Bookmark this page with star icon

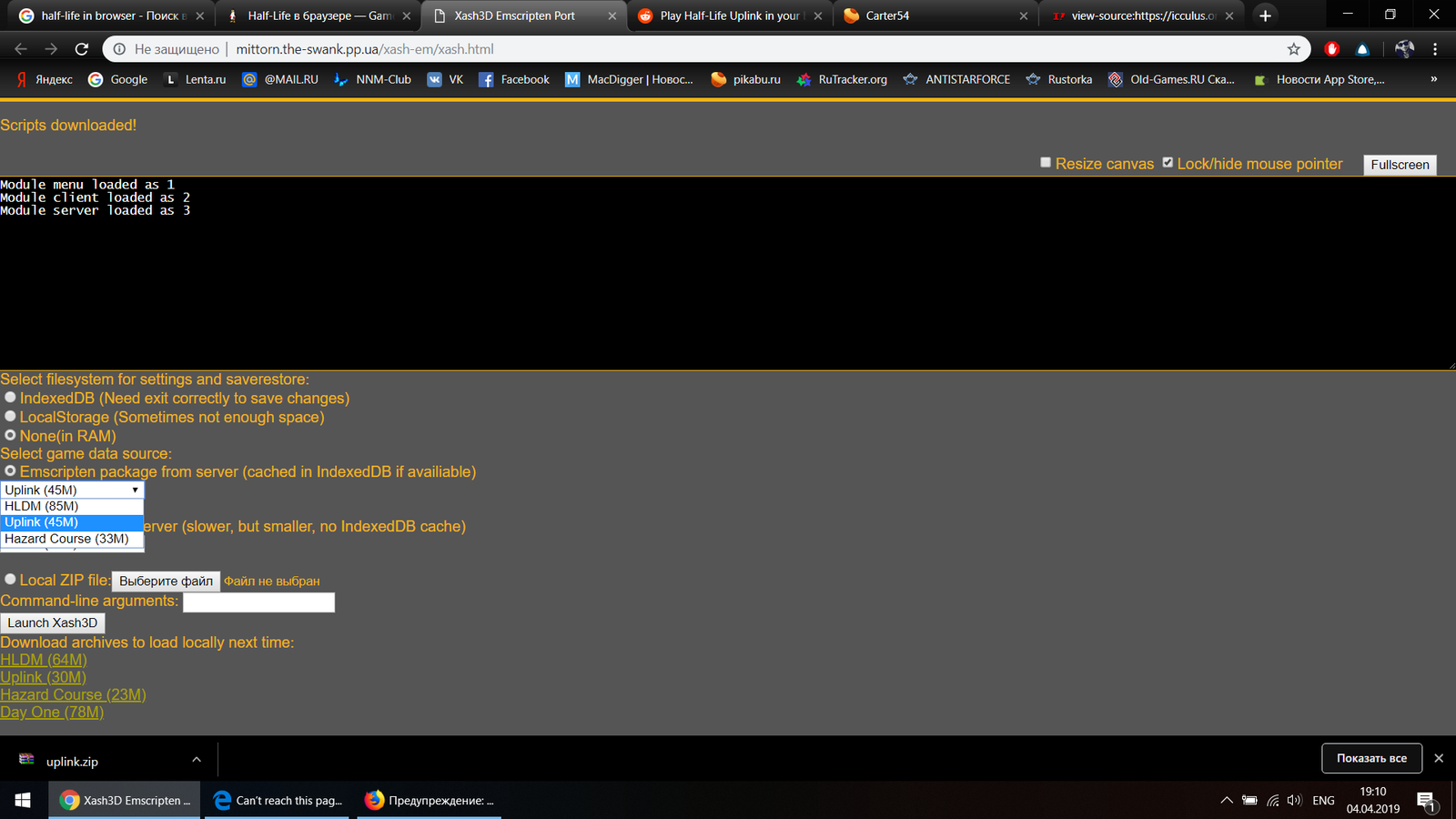(x=1294, y=49)
